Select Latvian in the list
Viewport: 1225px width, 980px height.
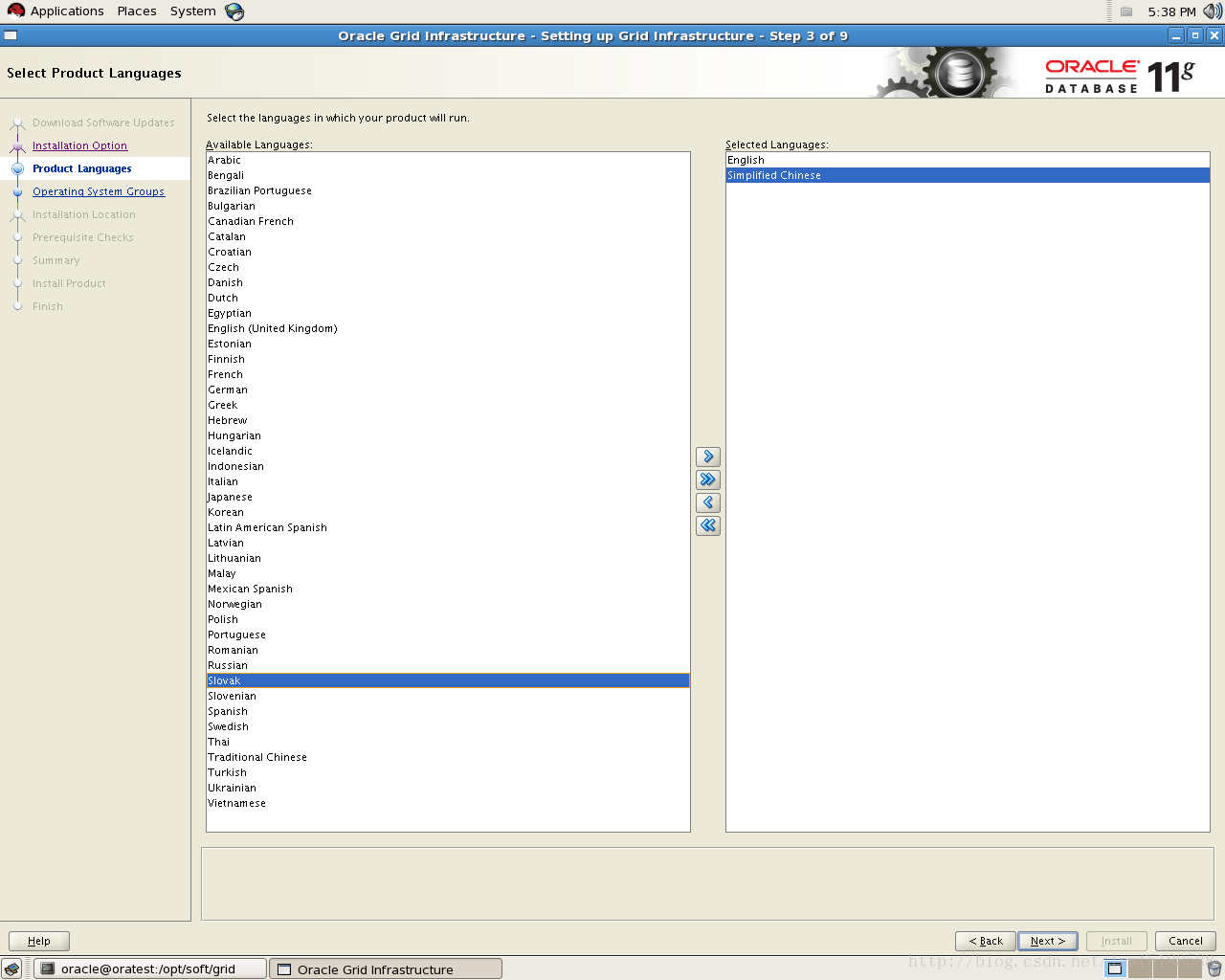point(448,543)
